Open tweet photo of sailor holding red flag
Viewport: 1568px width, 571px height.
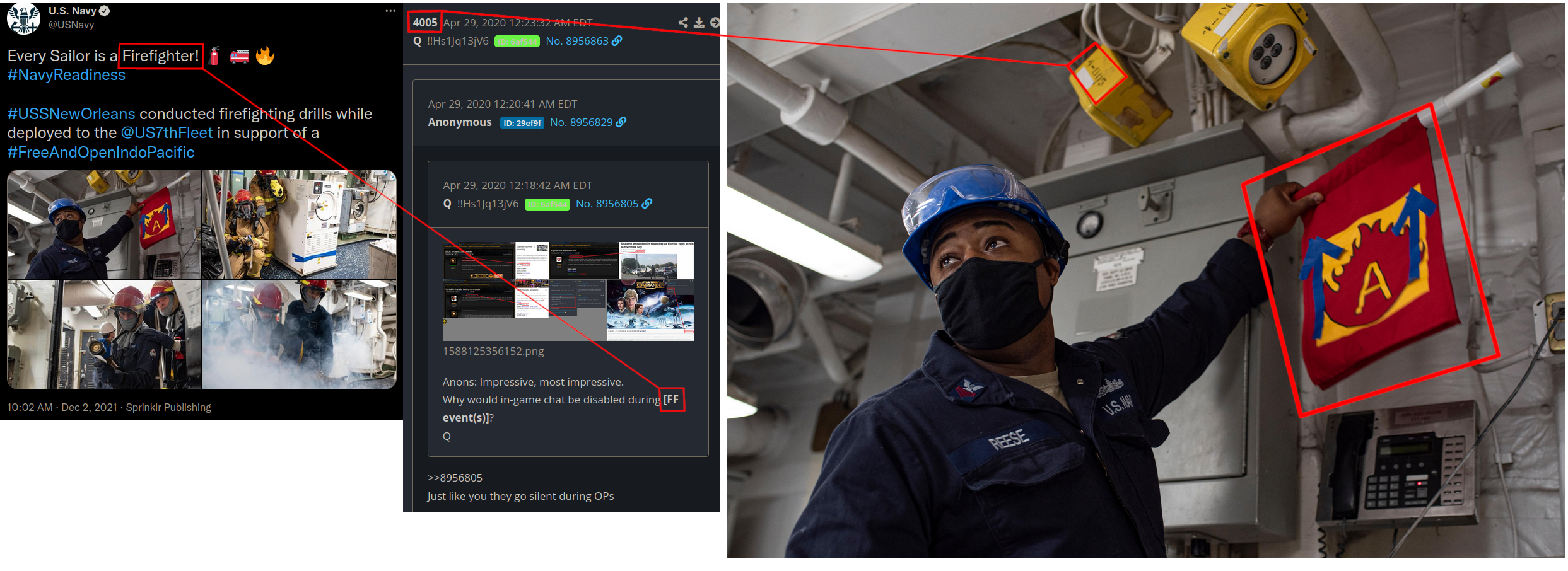tap(104, 224)
